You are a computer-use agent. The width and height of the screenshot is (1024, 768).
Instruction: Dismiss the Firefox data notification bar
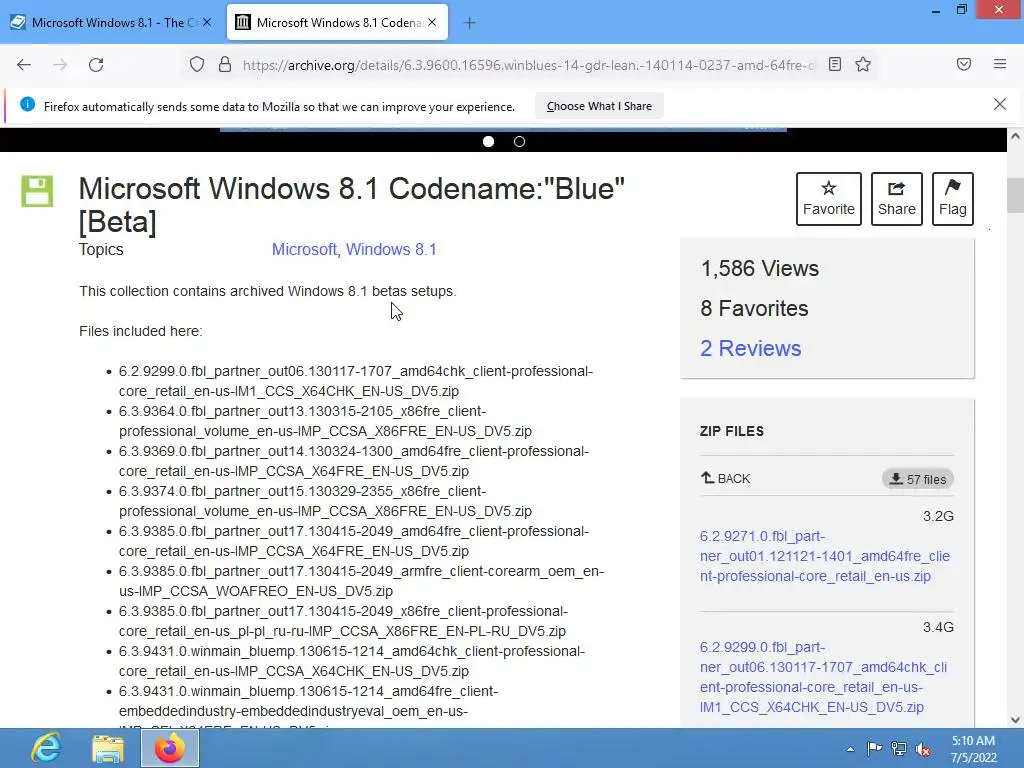coord(999,104)
